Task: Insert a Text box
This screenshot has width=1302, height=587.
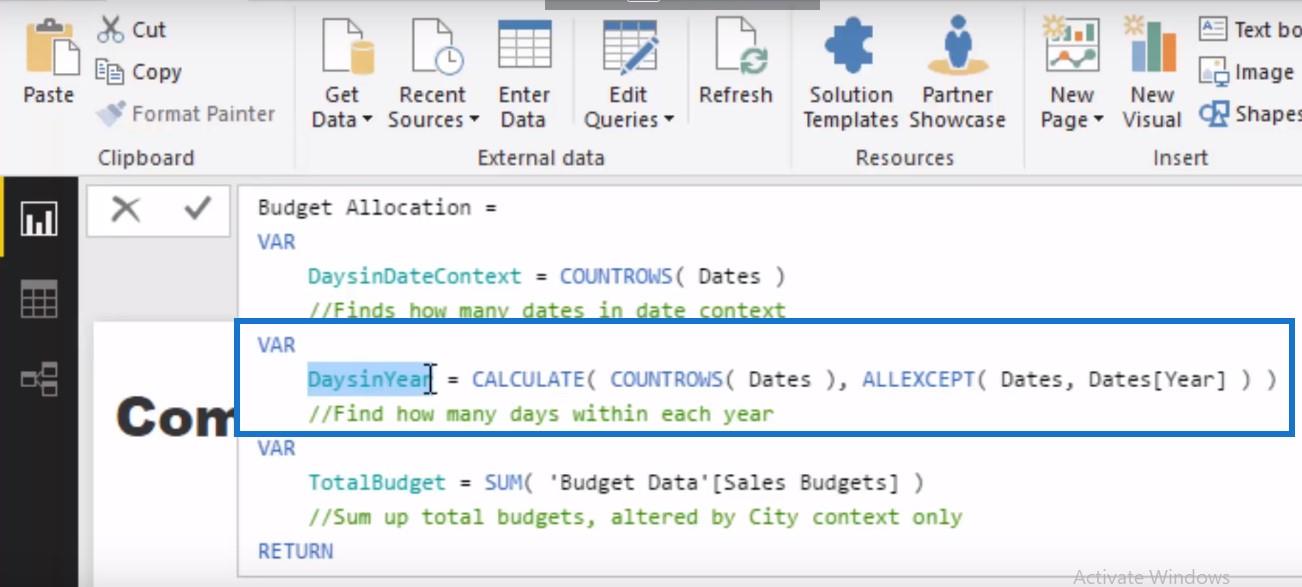Action: (x=1250, y=30)
